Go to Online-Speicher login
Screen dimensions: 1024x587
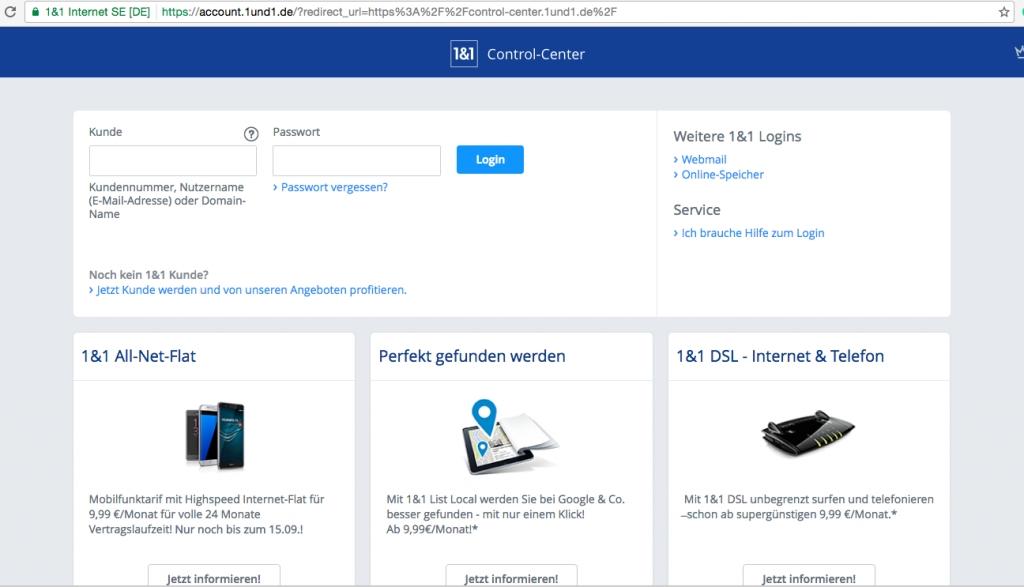pos(722,175)
